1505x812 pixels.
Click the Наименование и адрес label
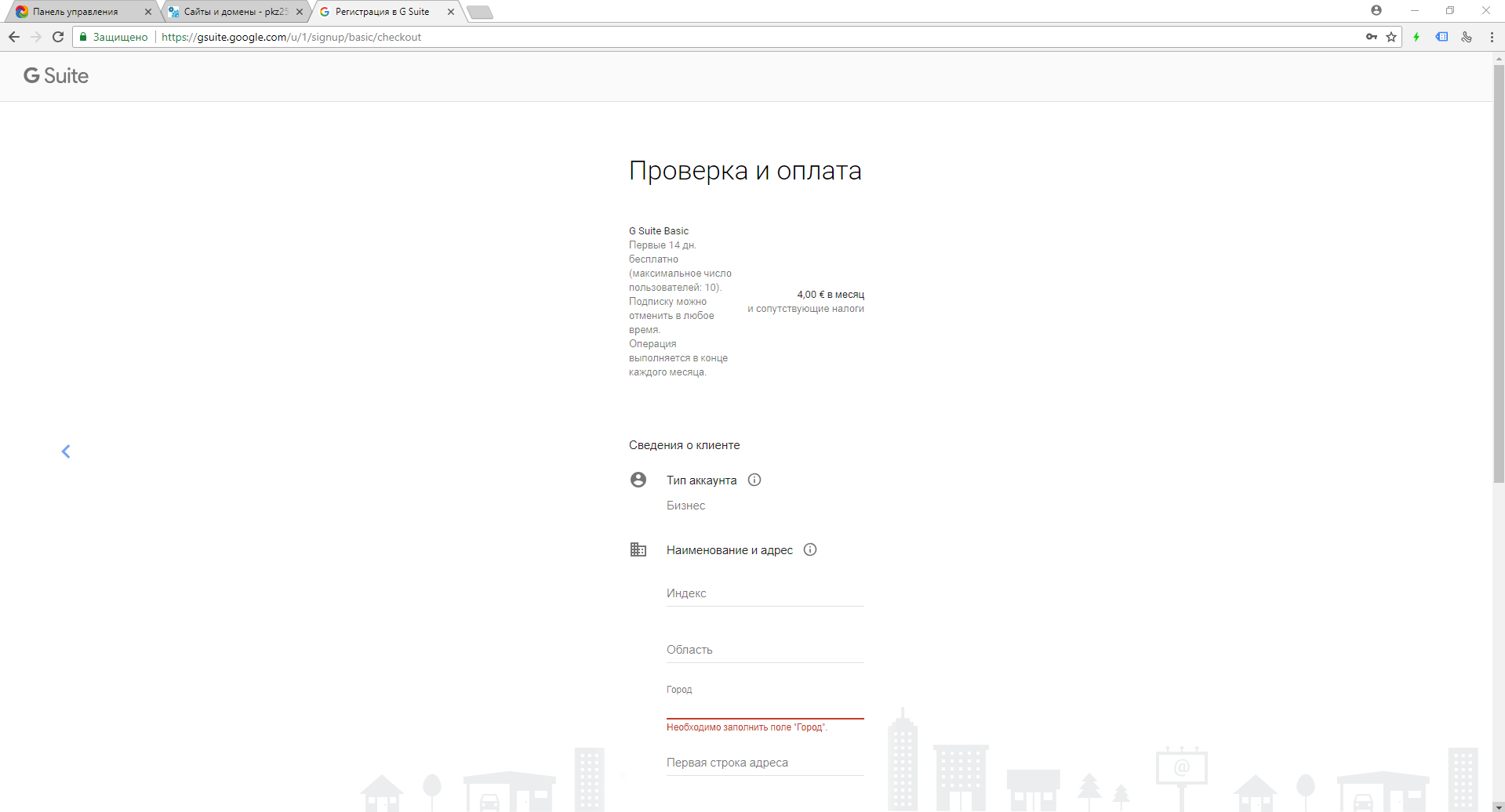coord(729,550)
